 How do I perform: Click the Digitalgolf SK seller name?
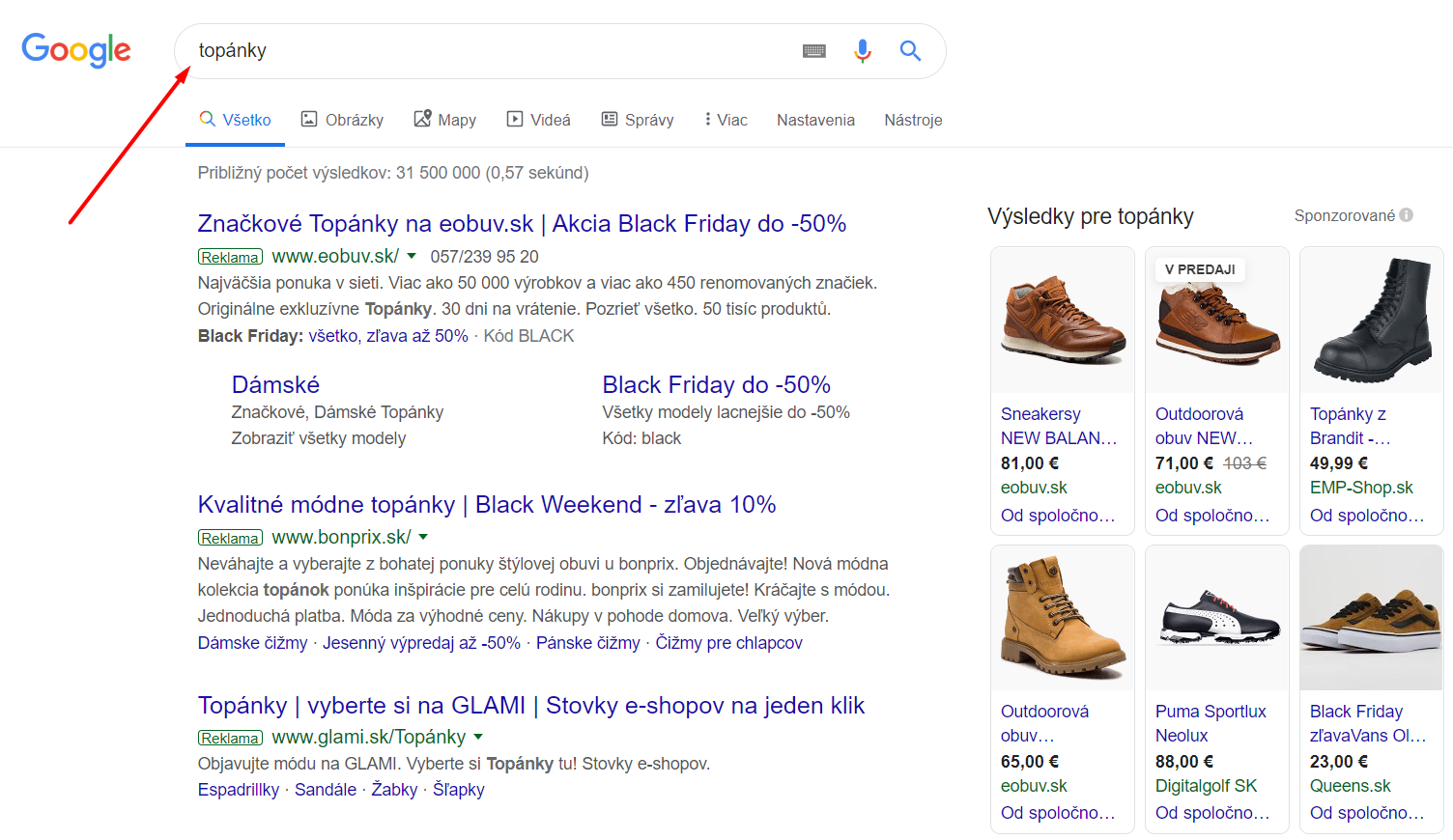click(1206, 786)
